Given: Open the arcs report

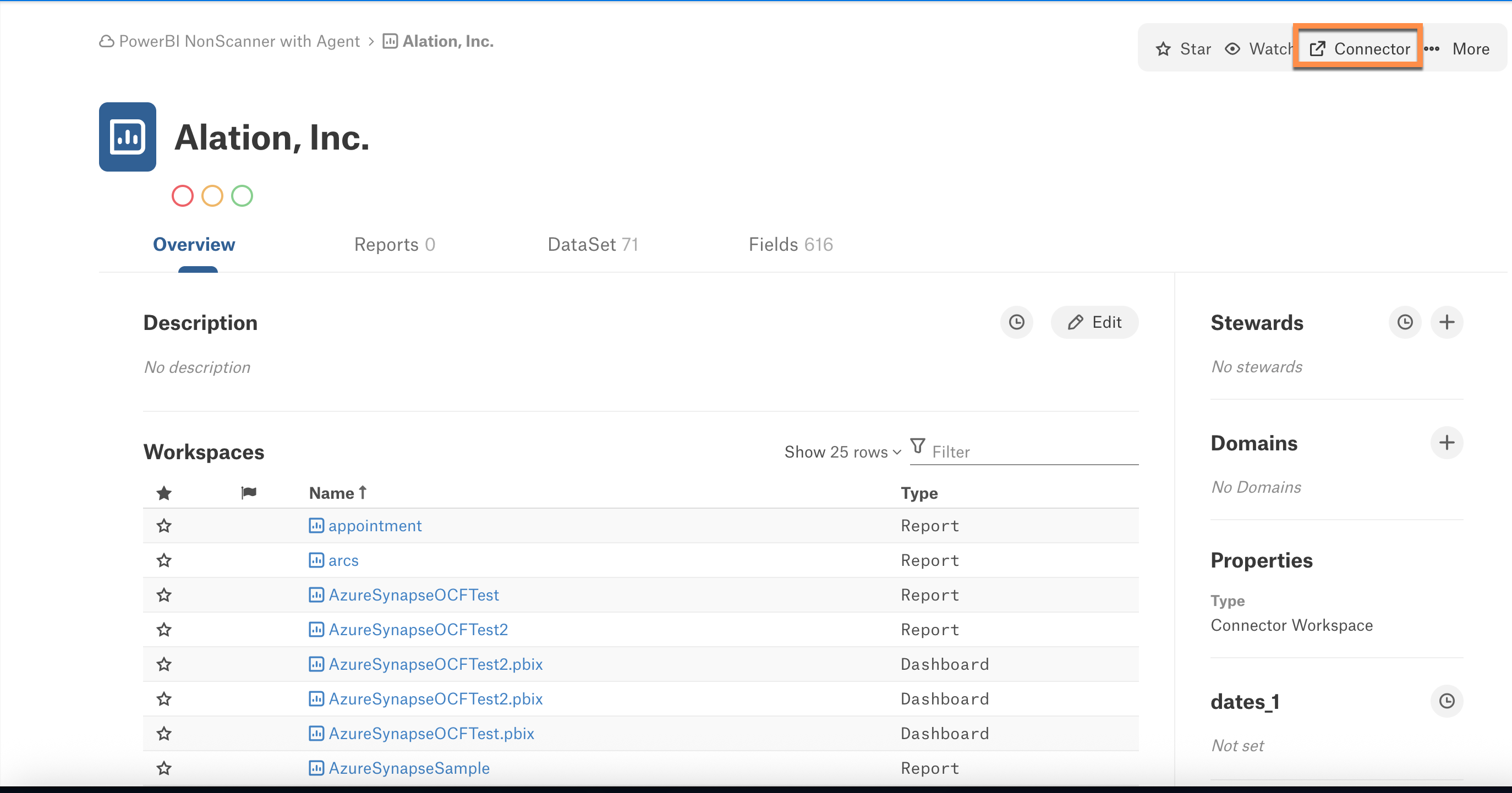Looking at the screenshot, I should point(343,560).
